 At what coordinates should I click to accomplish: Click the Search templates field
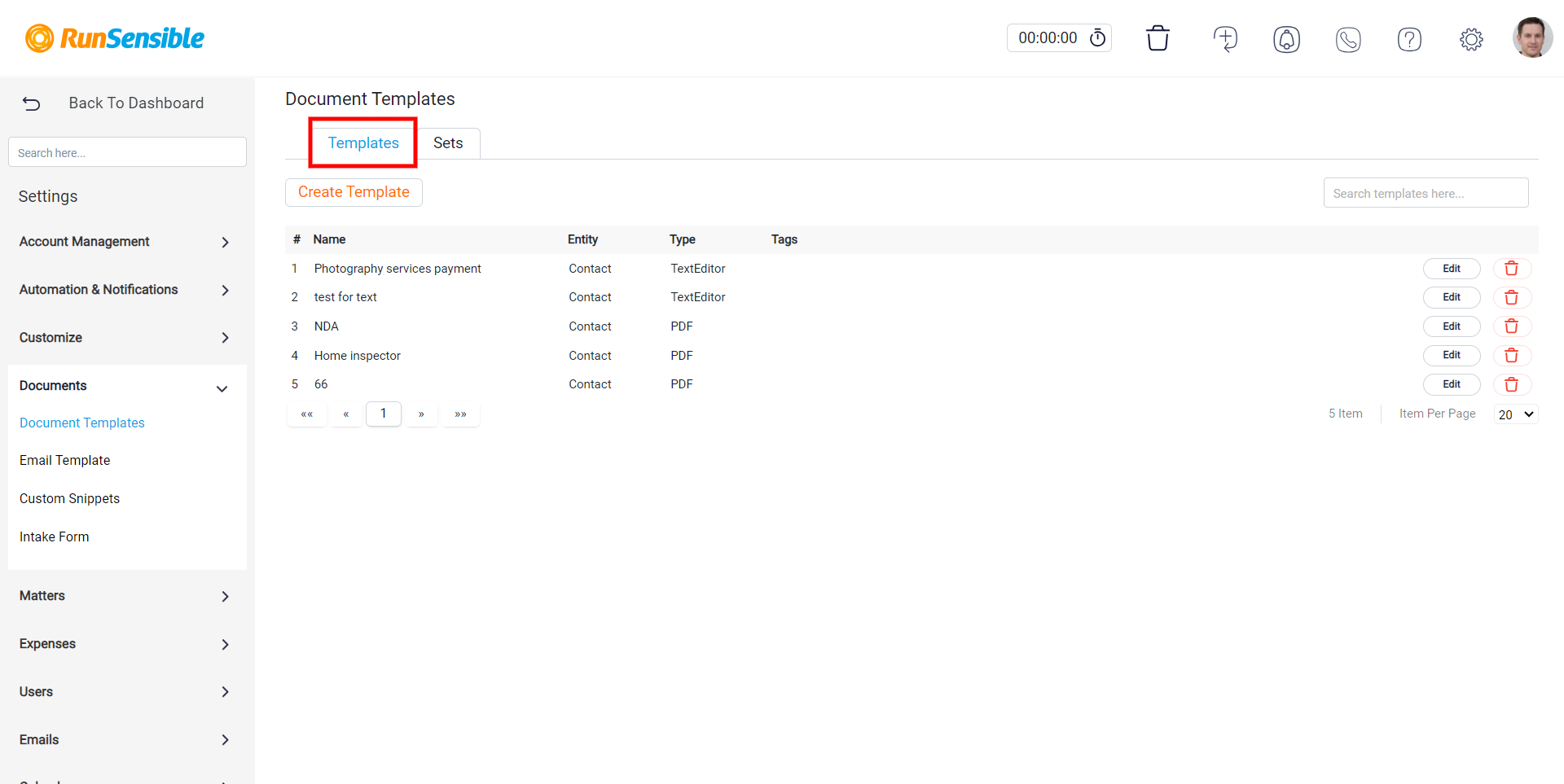pyautogui.click(x=1426, y=193)
